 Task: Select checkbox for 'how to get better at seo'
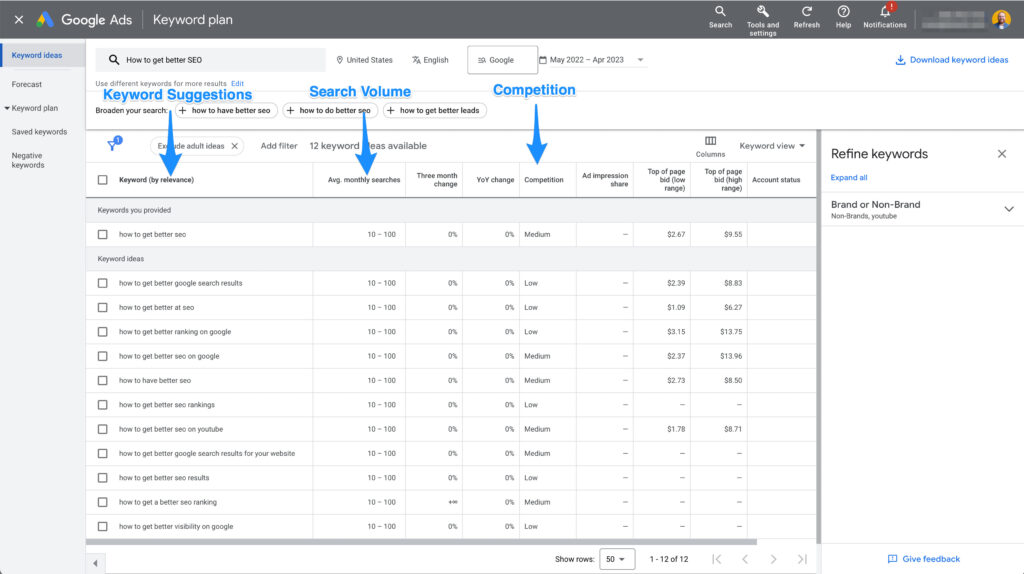coord(103,308)
